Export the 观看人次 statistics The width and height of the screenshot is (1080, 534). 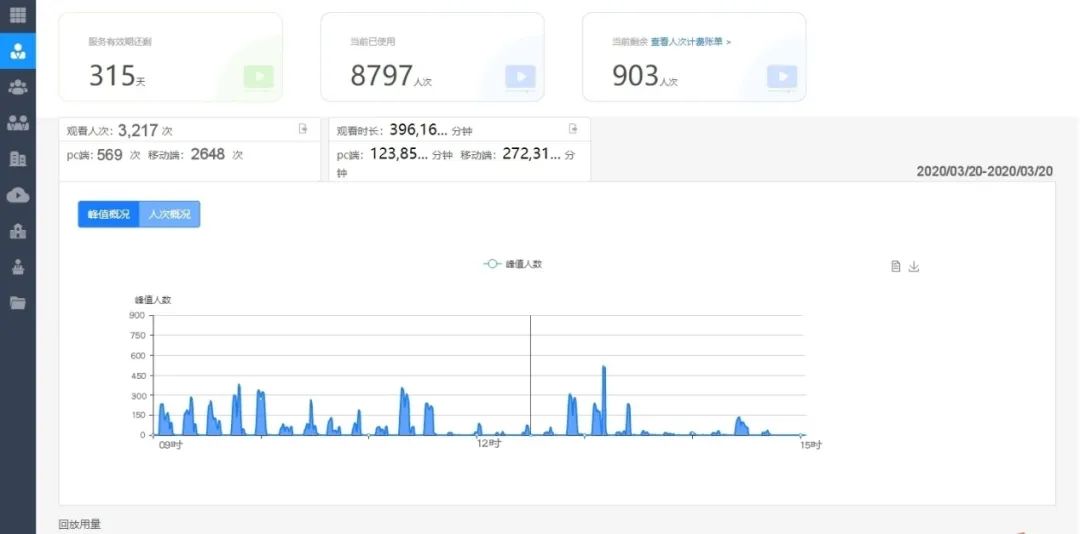[x=303, y=129]
